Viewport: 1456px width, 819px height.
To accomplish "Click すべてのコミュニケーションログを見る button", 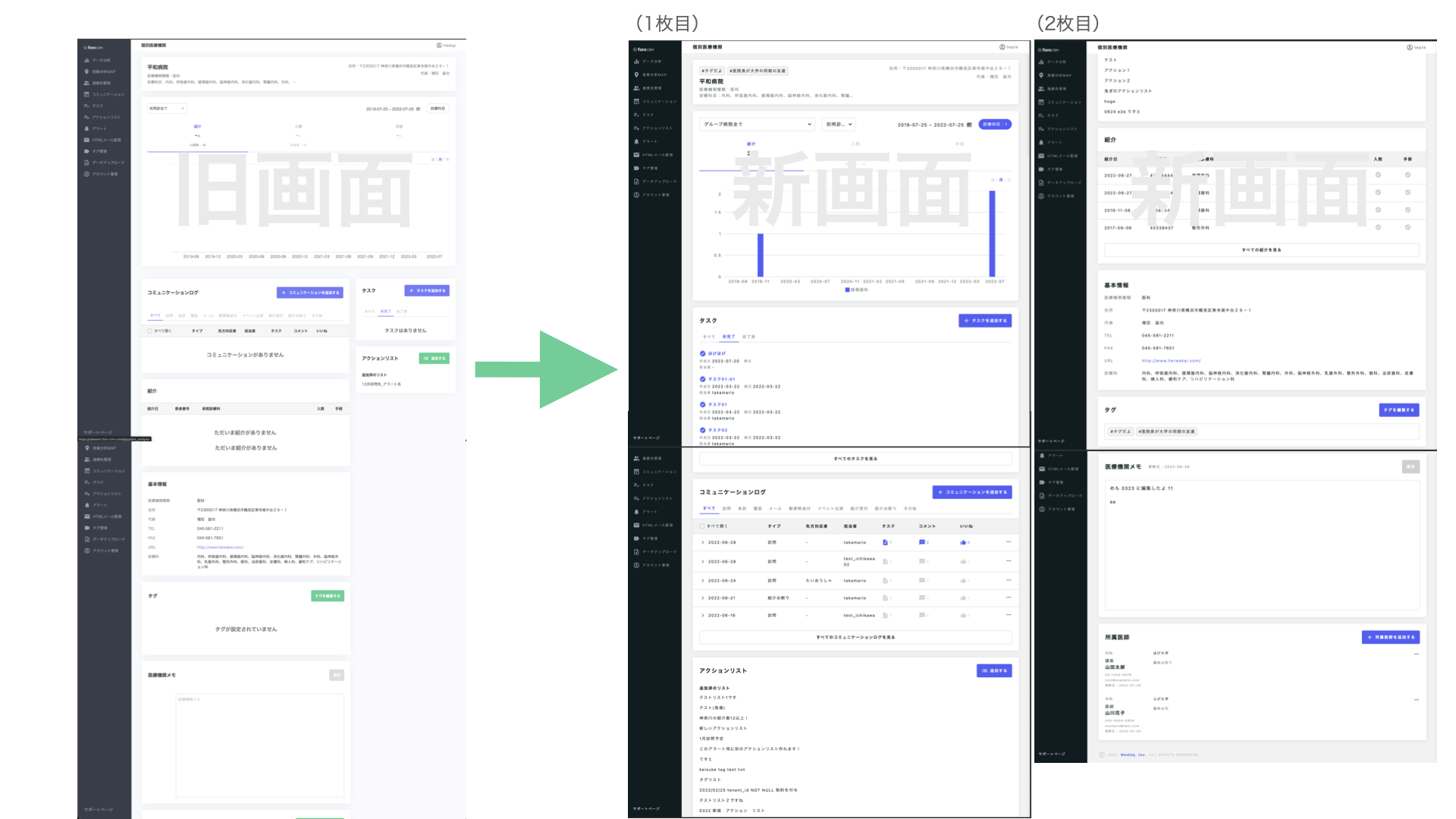I will tap(855, 637).
